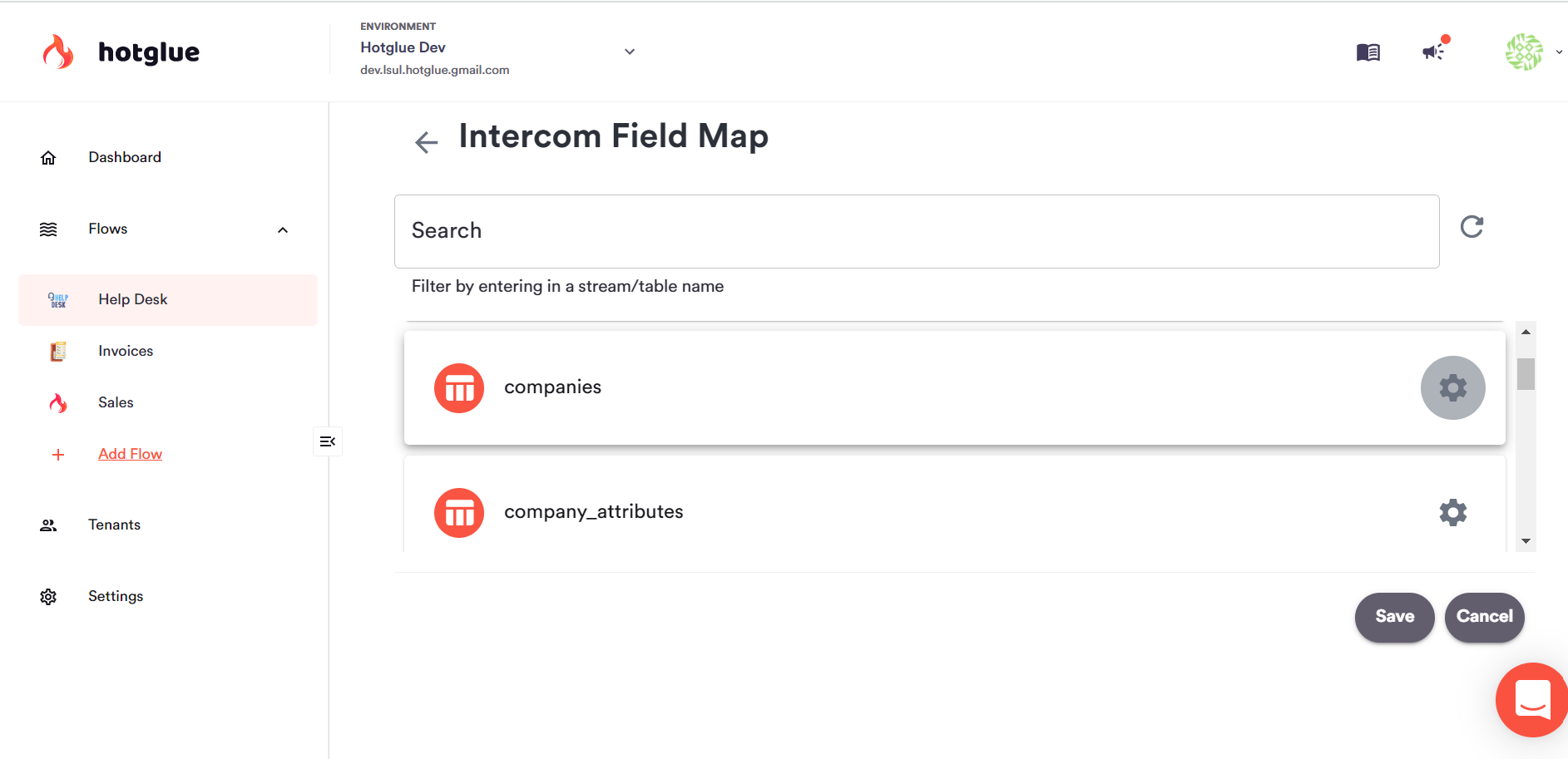The image size is (1568, 759).
Task: Click the stream list scrollbar thumb
Action: click(x=1526, y=374)
